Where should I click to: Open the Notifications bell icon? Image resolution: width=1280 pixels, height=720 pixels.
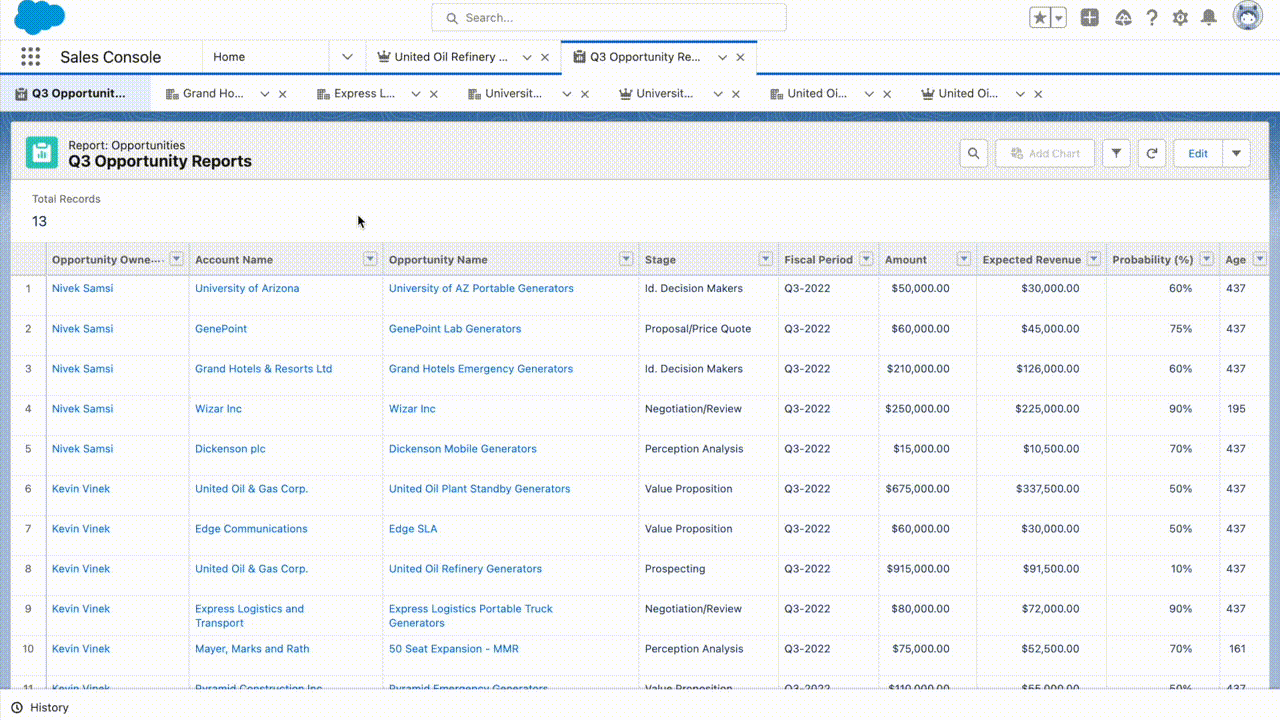click(1209, 18)
